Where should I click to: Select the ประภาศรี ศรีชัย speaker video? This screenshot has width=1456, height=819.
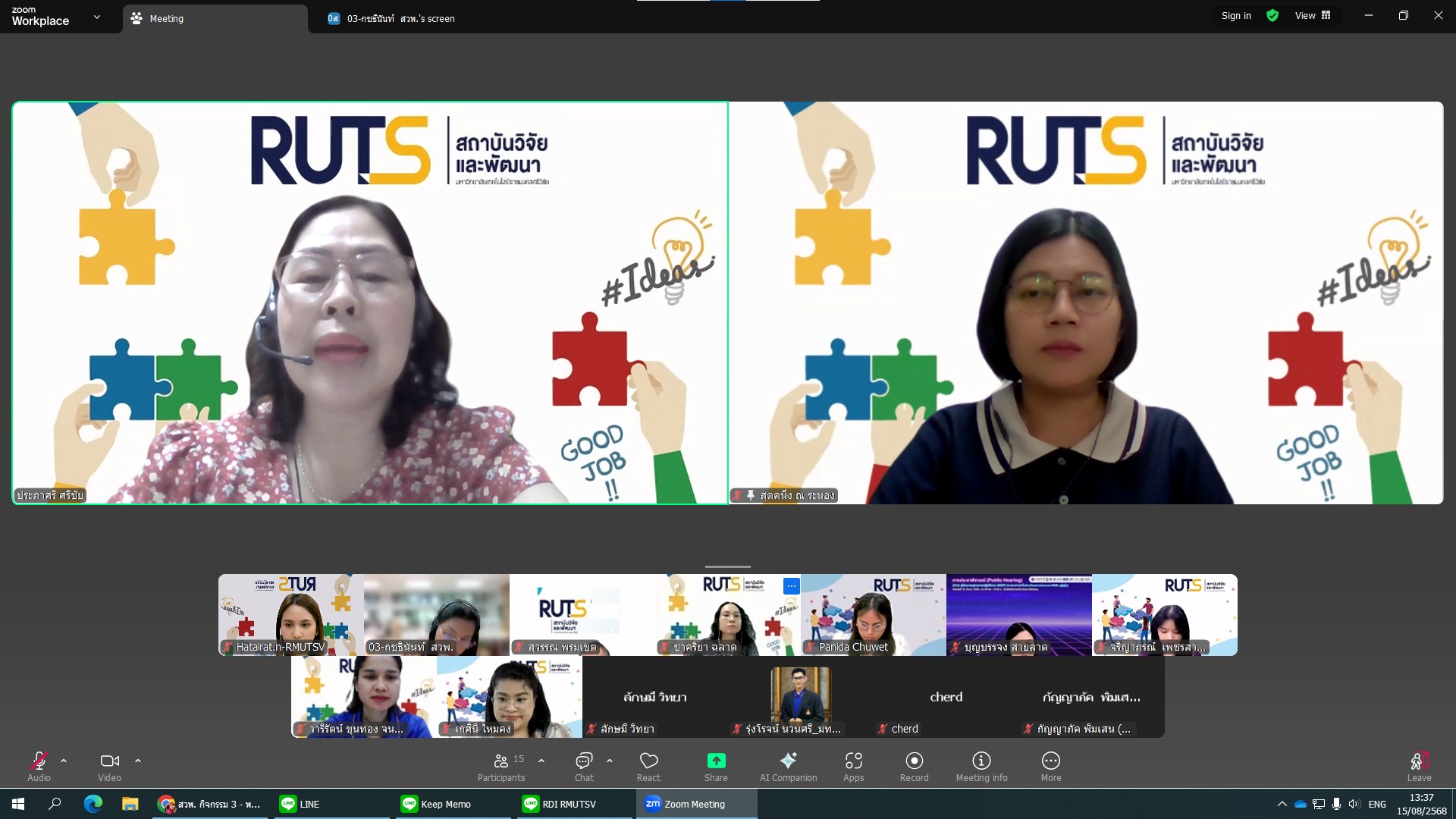[370, 303]
